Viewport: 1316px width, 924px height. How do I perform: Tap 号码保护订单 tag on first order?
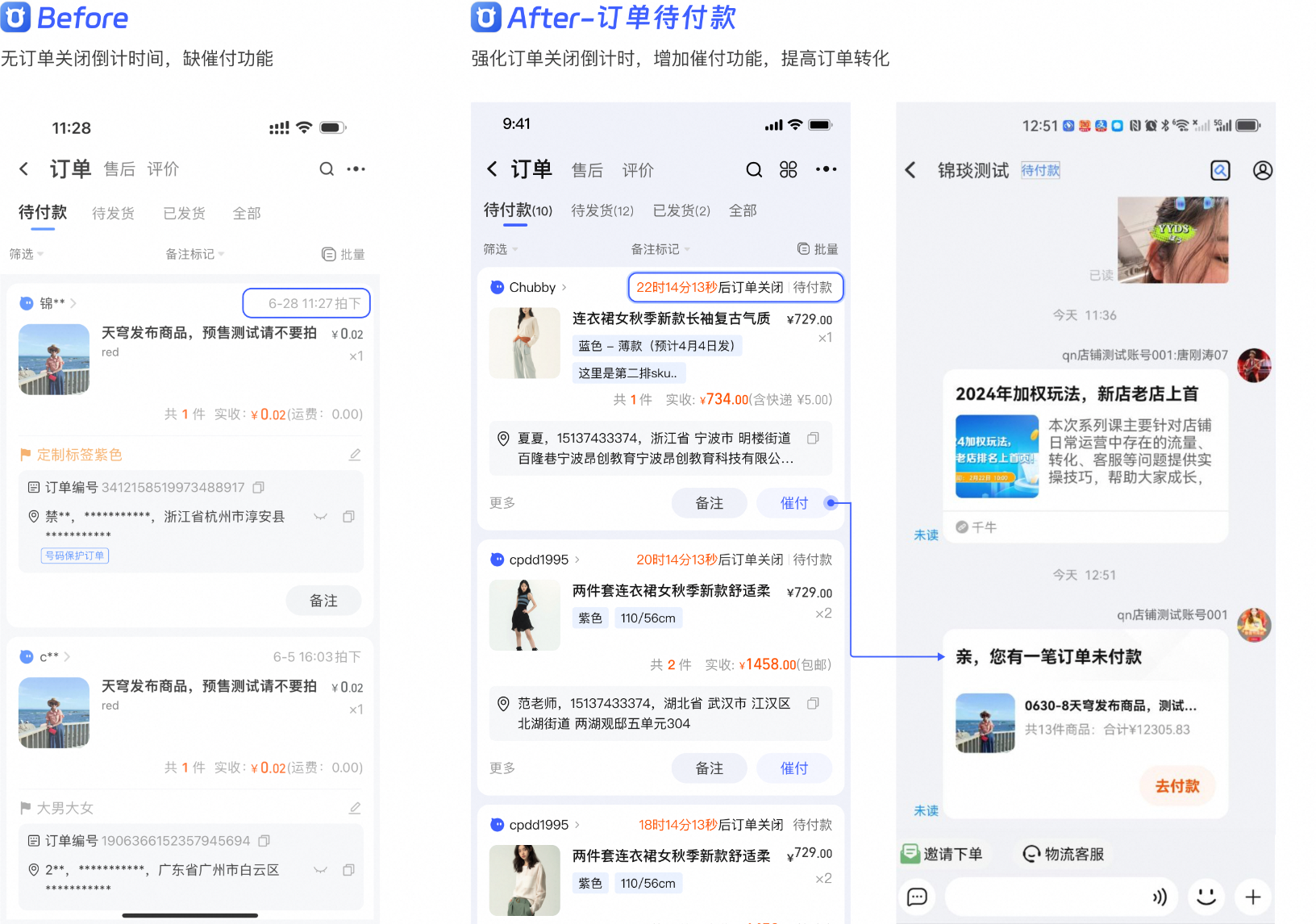point(75,556)
